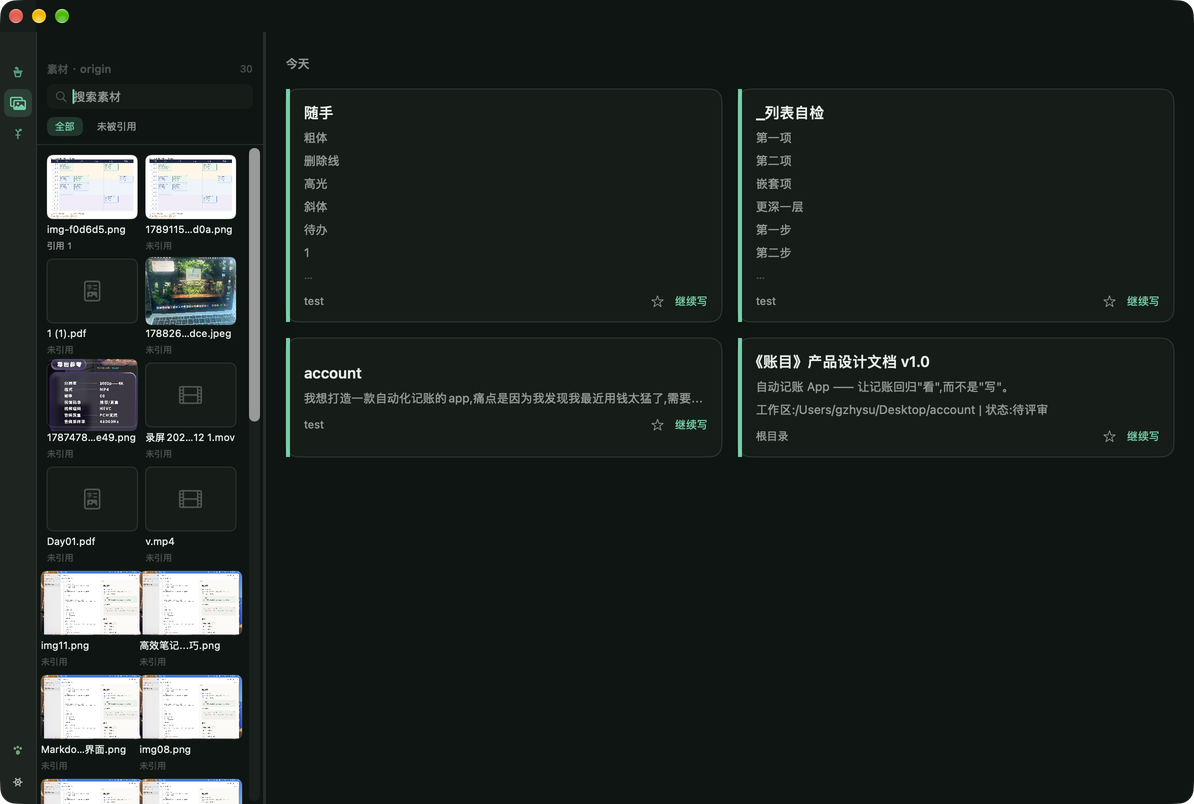Open the potted plant sidebar icon

click(x=18, y=72)
